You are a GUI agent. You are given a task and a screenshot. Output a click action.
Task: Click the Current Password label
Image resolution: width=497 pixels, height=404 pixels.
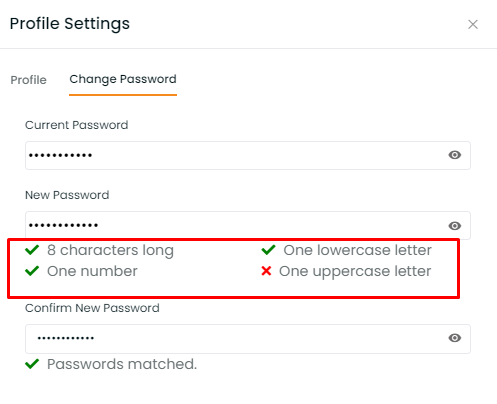[77, 125]
